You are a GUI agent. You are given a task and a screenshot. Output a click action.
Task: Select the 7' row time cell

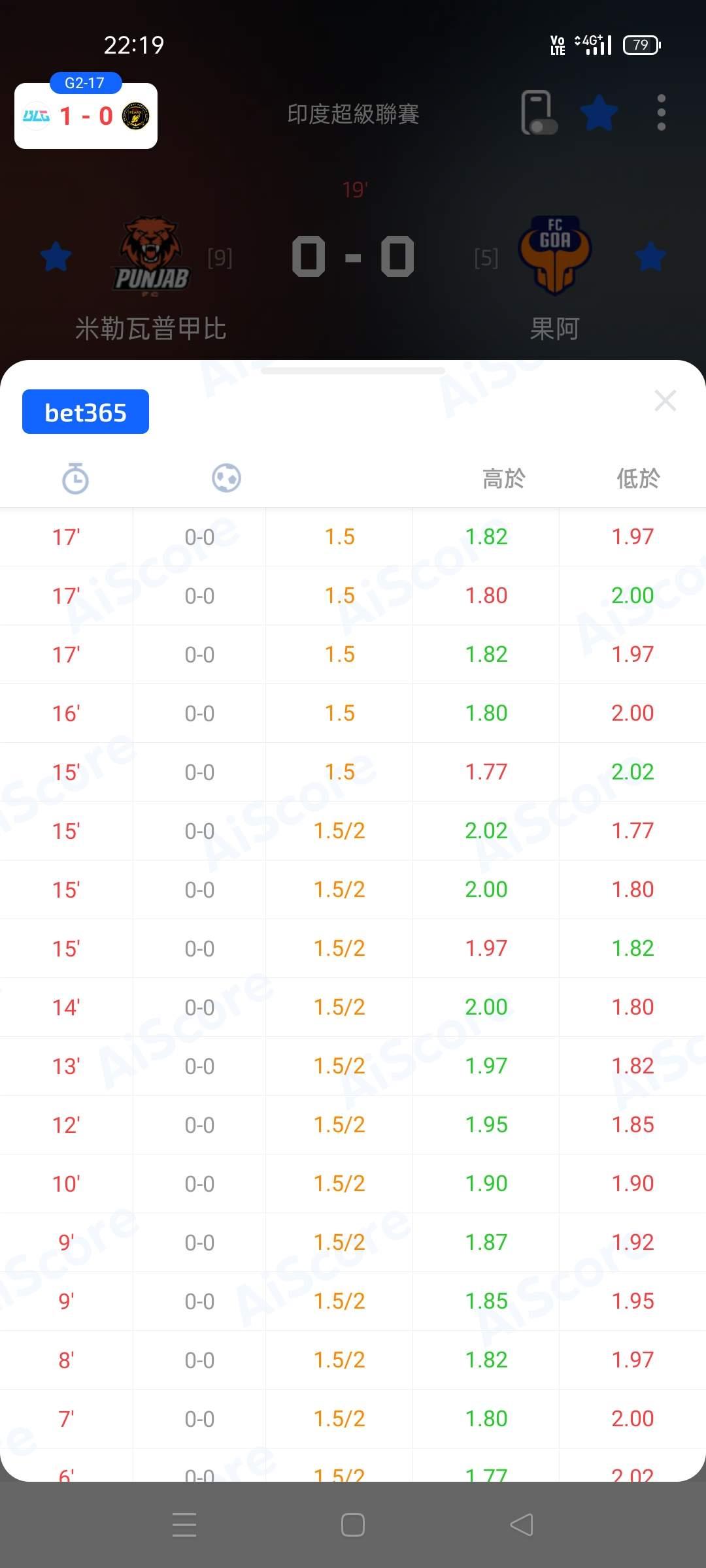coord(66,1418)
